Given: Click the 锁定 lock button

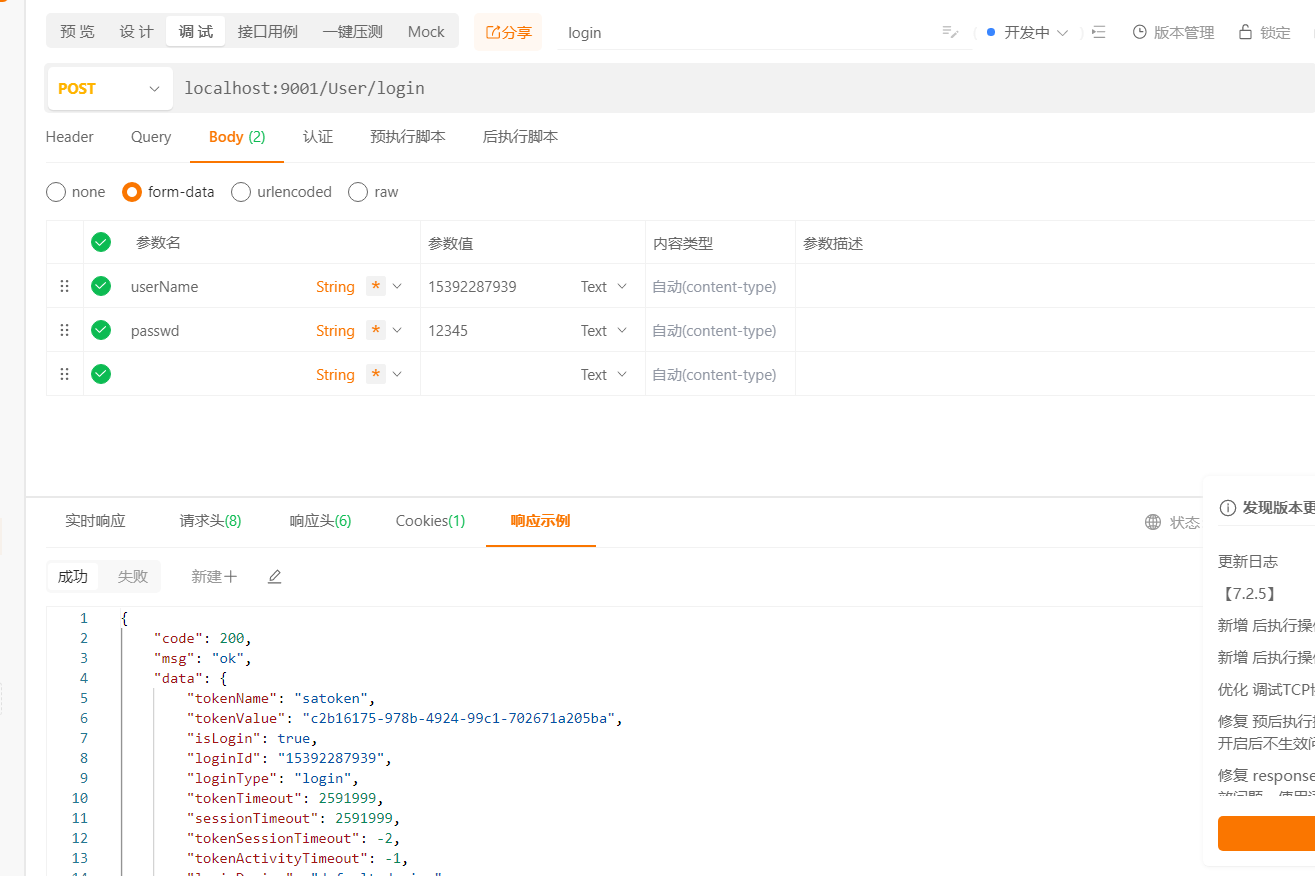Looking at the screenshot, I should click(x=1264, y=32).
